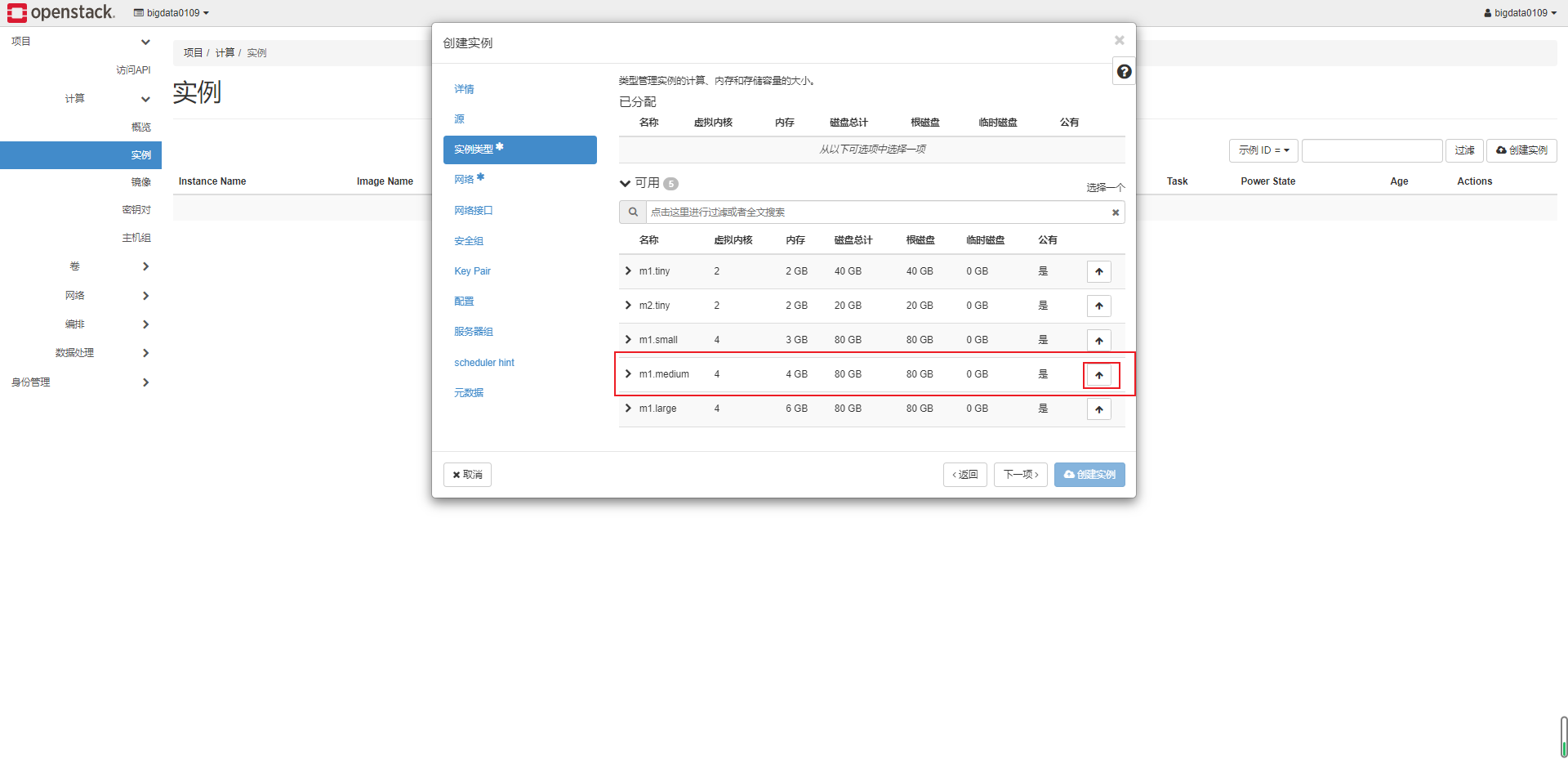
Task: Allocate m1.large flavor with up arrow
Action: point(1099,409)
